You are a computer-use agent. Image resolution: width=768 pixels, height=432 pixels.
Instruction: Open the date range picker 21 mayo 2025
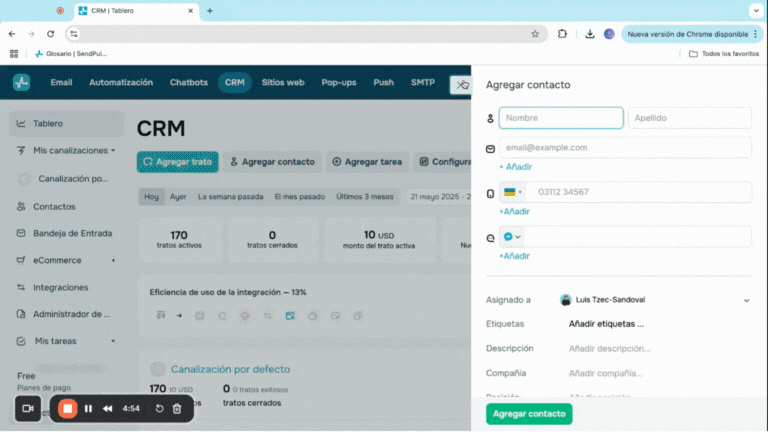coord(440,196)
